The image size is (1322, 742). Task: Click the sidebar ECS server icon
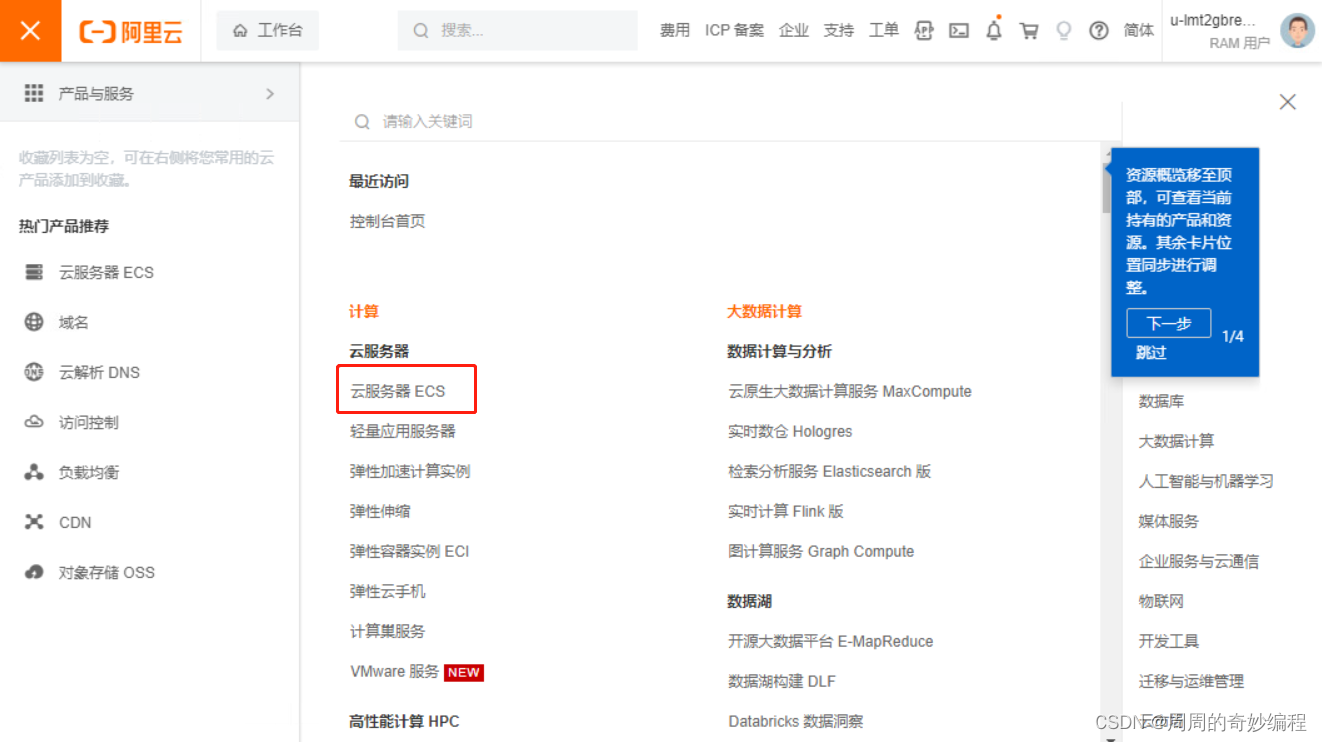[x=34, y=272]
